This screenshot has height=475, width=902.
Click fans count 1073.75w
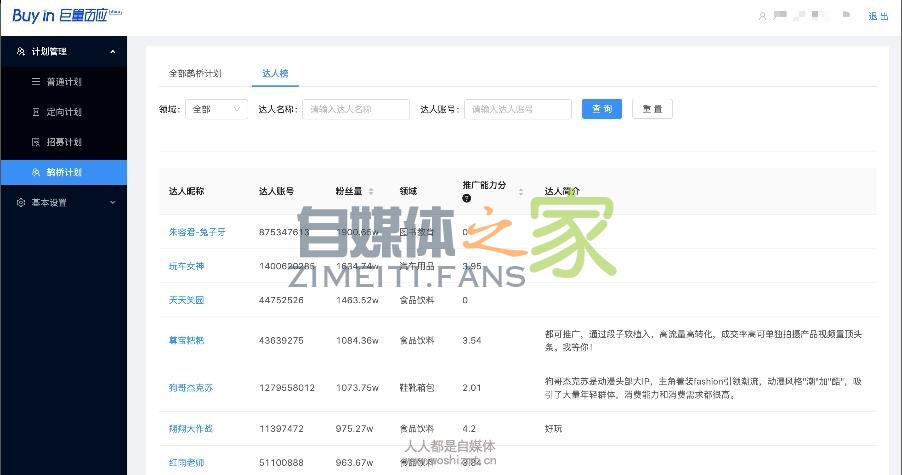click(357, 388)
